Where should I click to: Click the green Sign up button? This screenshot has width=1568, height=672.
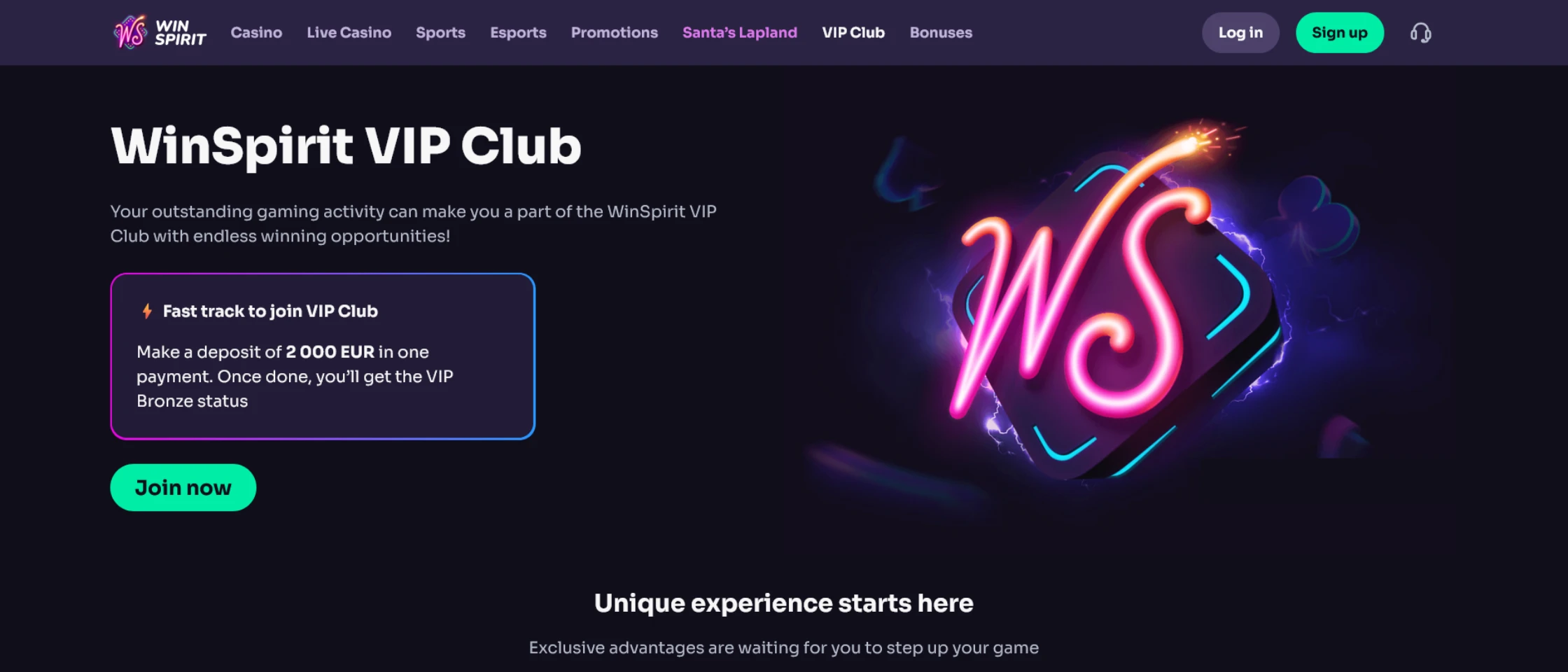click(1339, 32)
